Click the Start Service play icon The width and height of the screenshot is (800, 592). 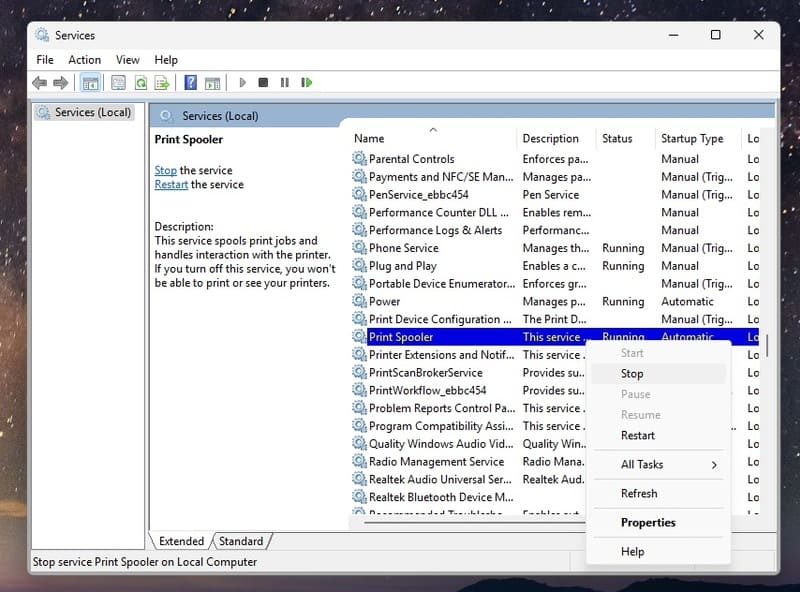click(x=243, y=82)
